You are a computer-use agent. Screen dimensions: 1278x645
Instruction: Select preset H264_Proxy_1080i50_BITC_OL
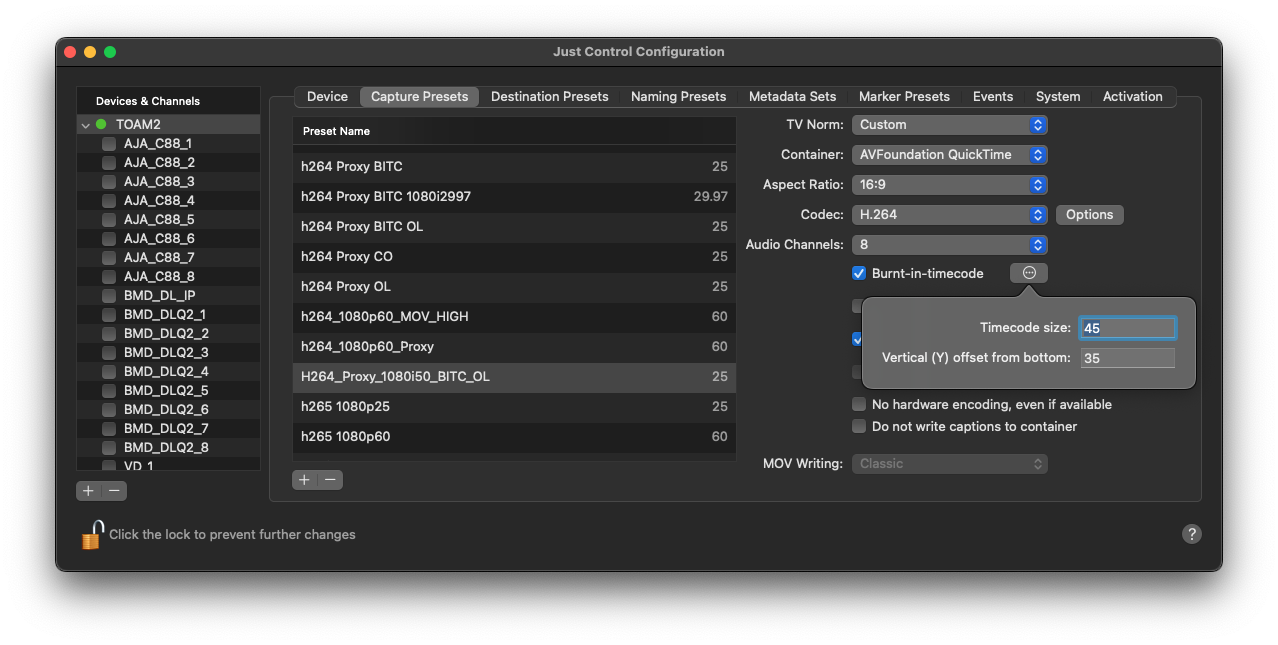coord(514,377)
